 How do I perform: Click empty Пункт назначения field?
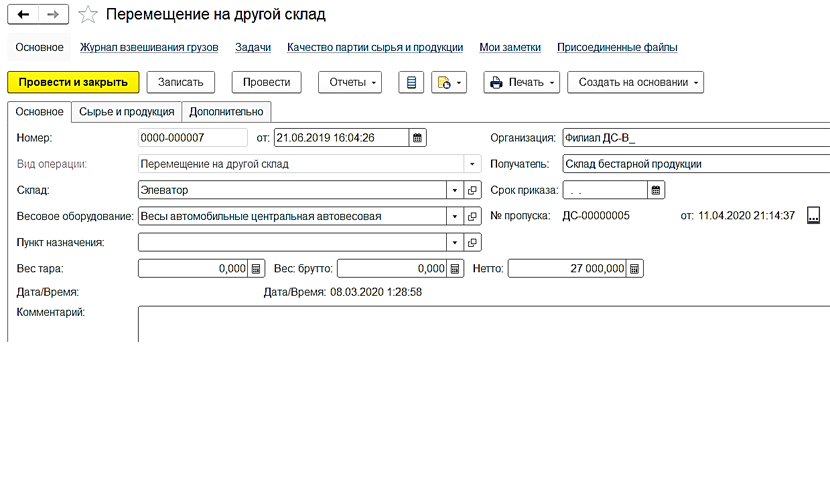pos(292,242)
